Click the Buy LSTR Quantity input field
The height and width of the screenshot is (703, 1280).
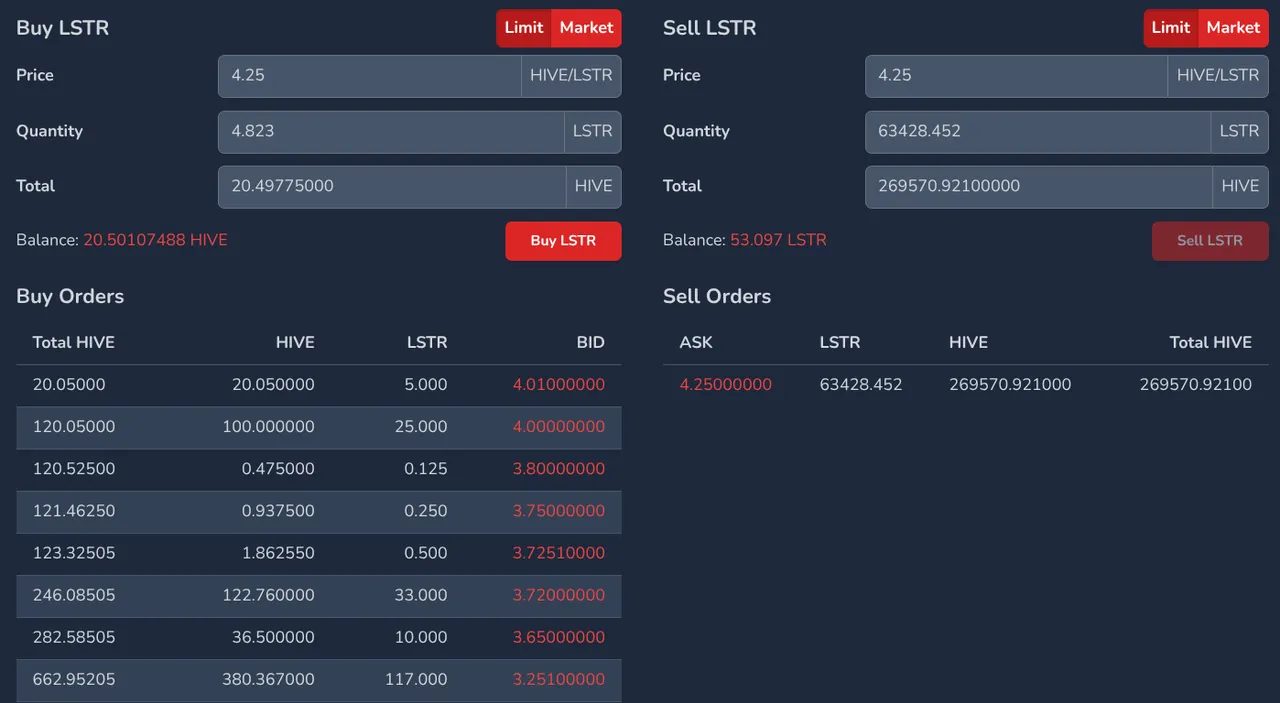(x=391, y=132)
